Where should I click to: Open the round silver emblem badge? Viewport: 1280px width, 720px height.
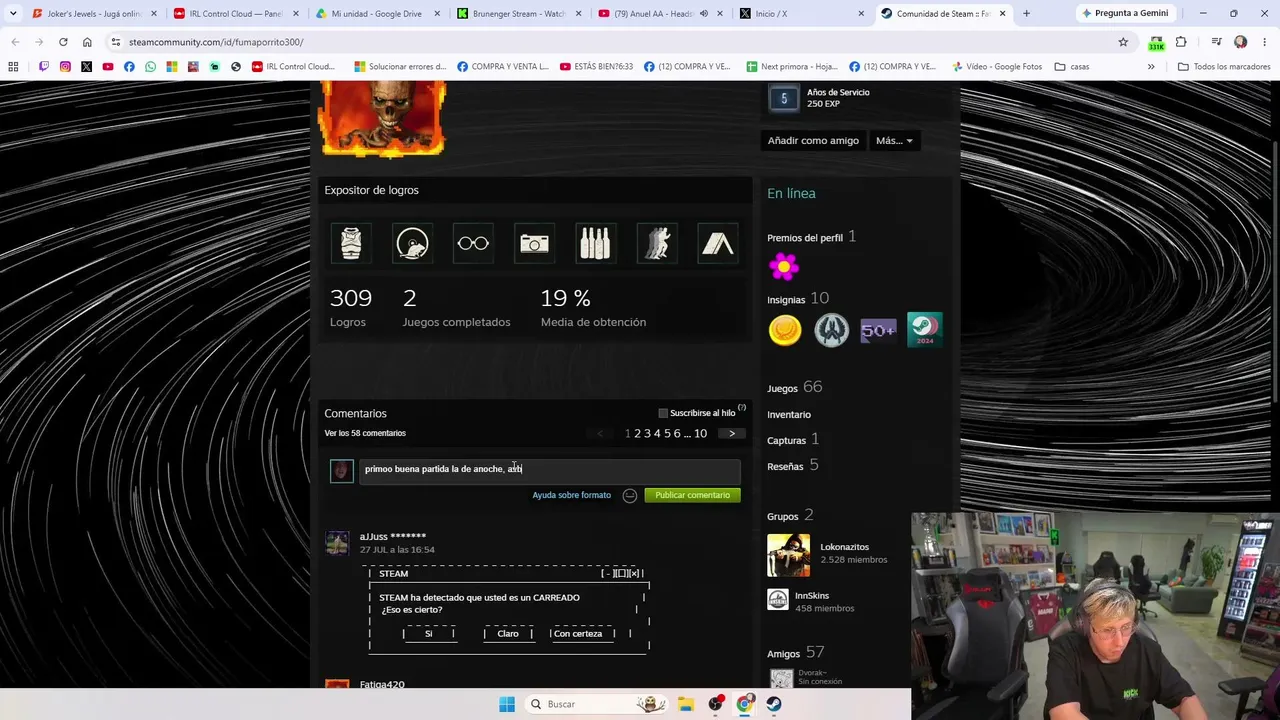point(831,330)
